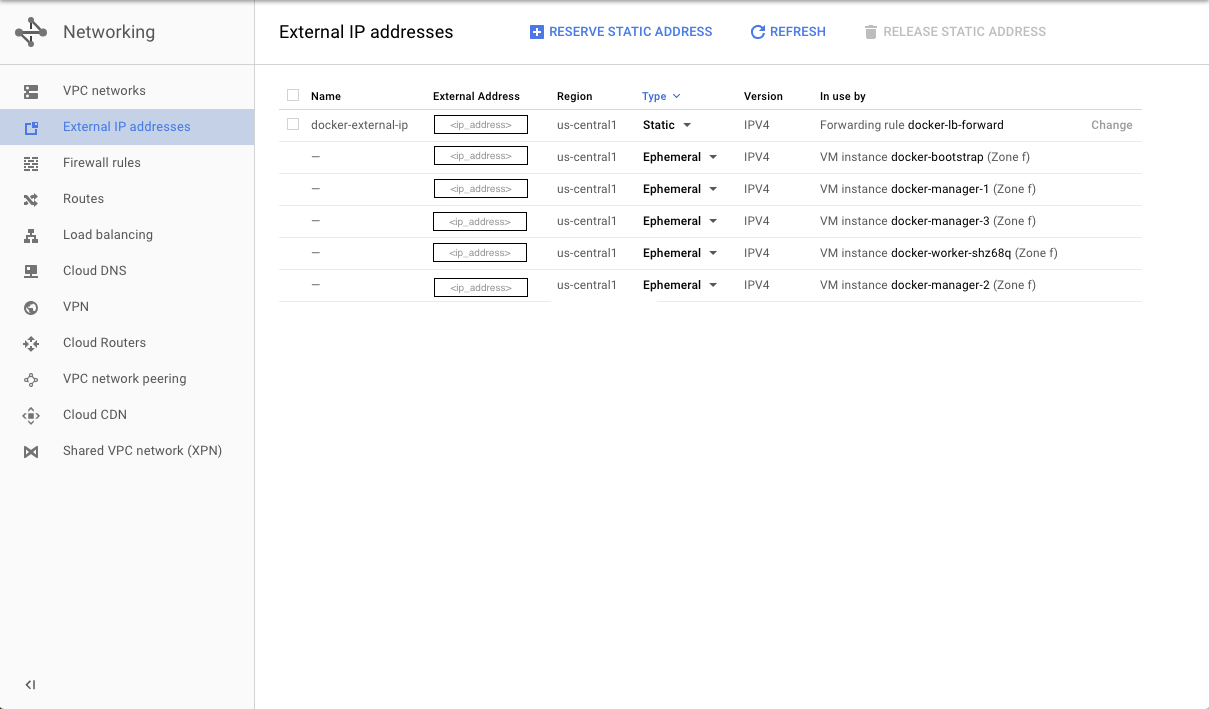Click the Cloud DNS sidebar icon
The height and width of the screenshot is (709, 1209).
(31, 271)
